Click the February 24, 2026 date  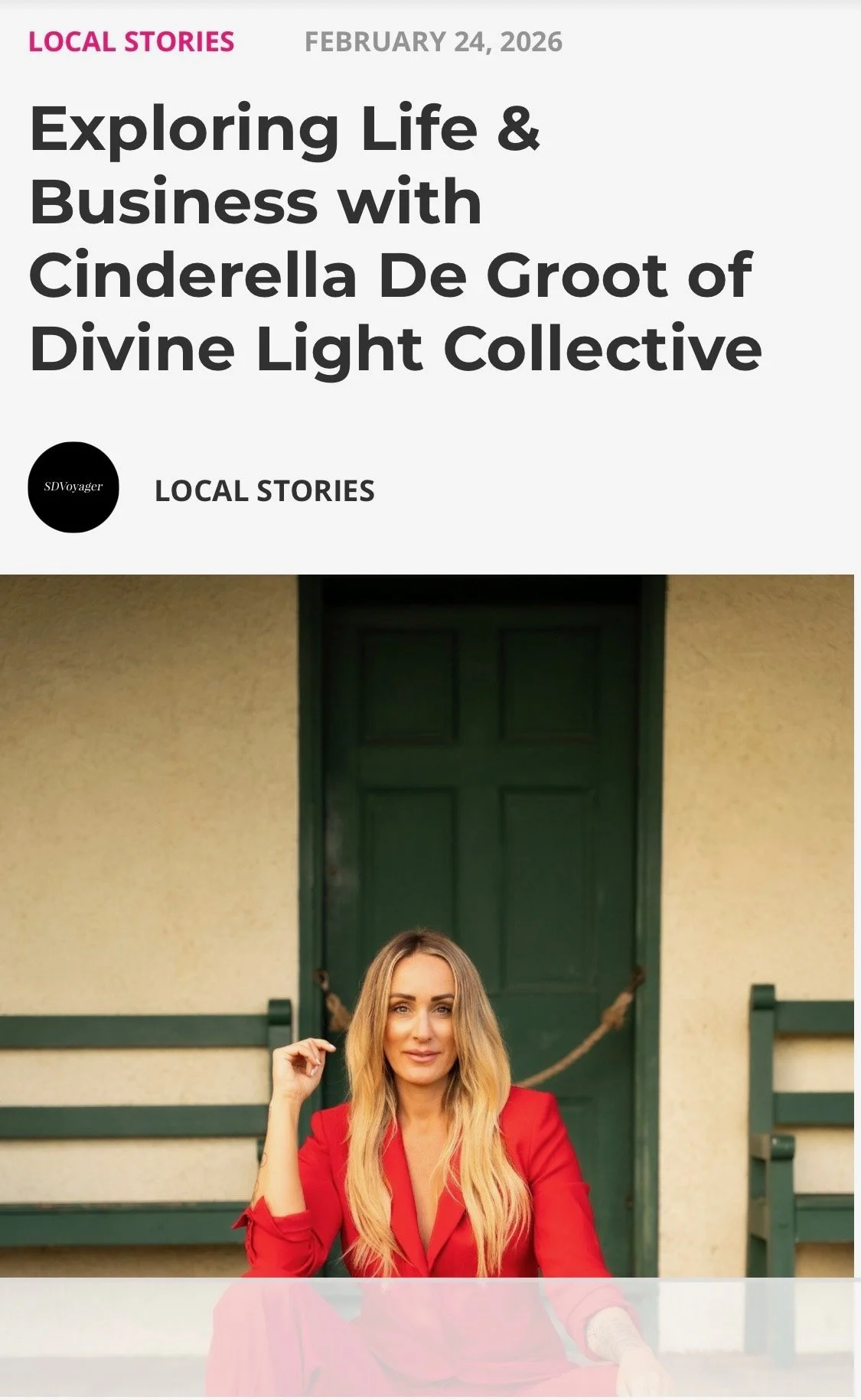coord(433,41)
